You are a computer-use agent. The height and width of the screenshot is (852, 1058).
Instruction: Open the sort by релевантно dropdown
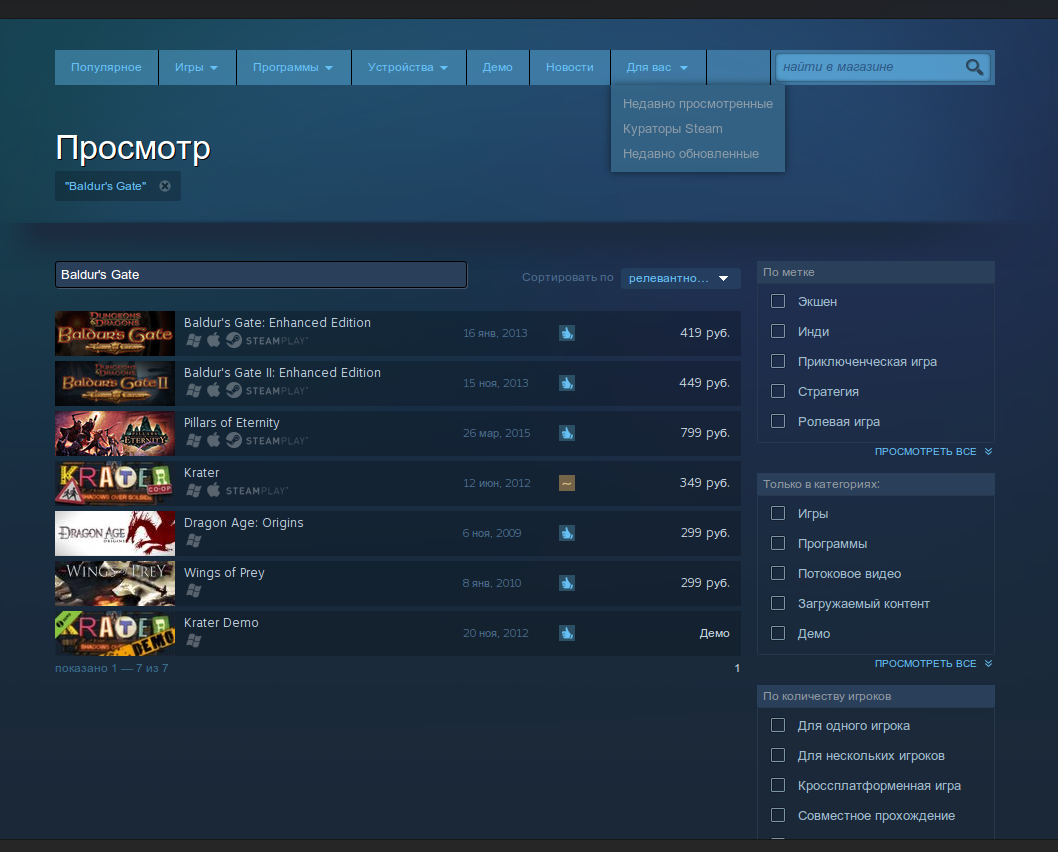click(x=680, y=278)
